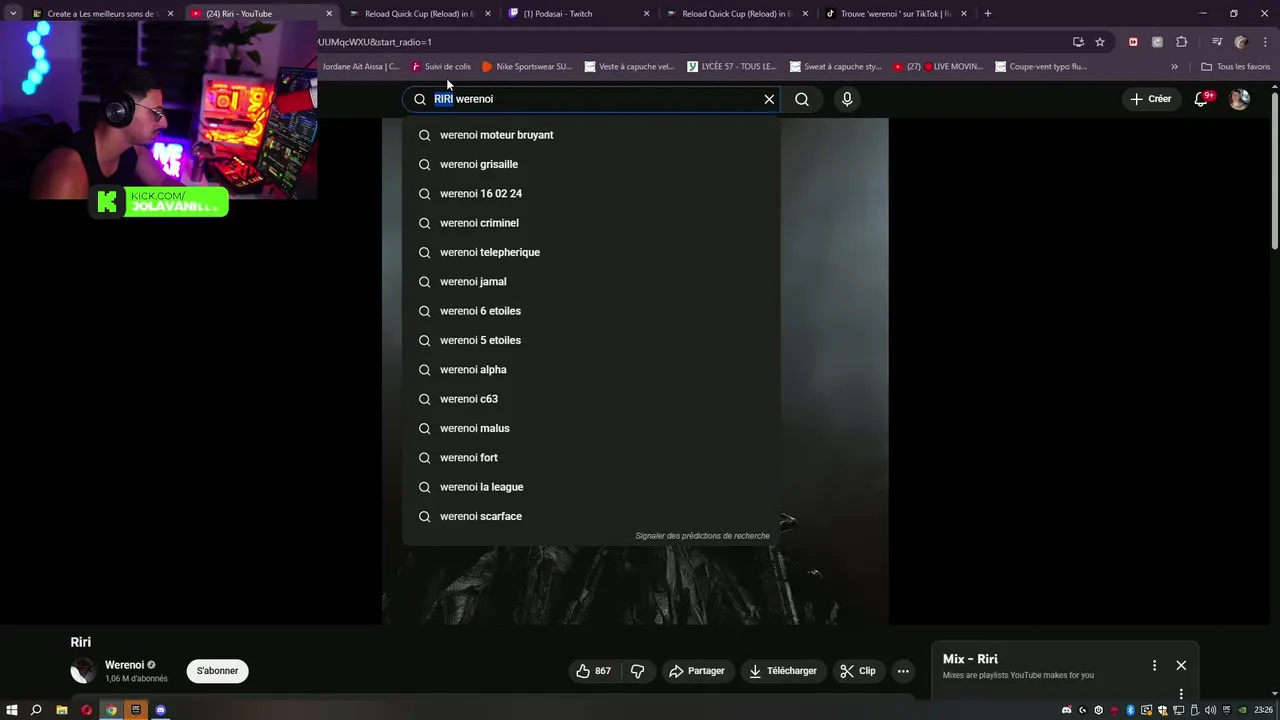The height and width of the screenshot is (720, 1280).
Task: Open YouTube notifications bell
Action: pos(1202,99)
